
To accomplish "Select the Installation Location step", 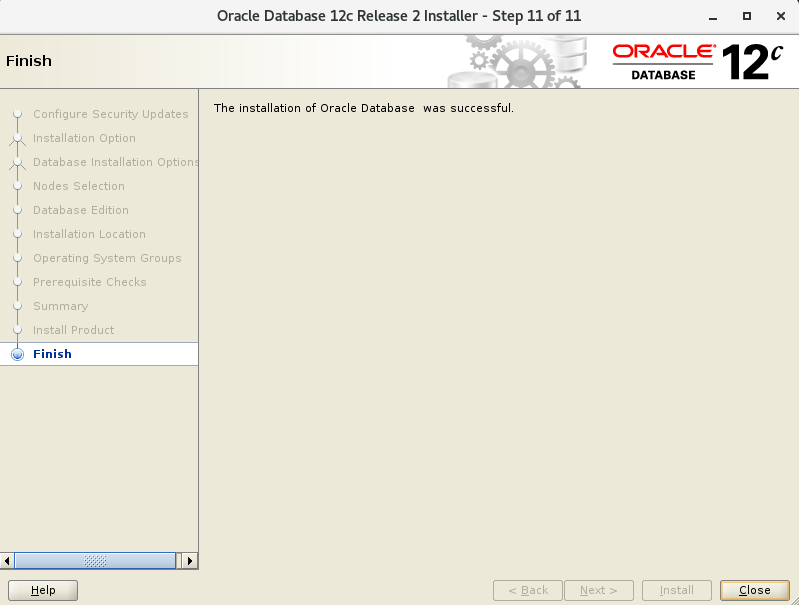I will coord(89,234).
